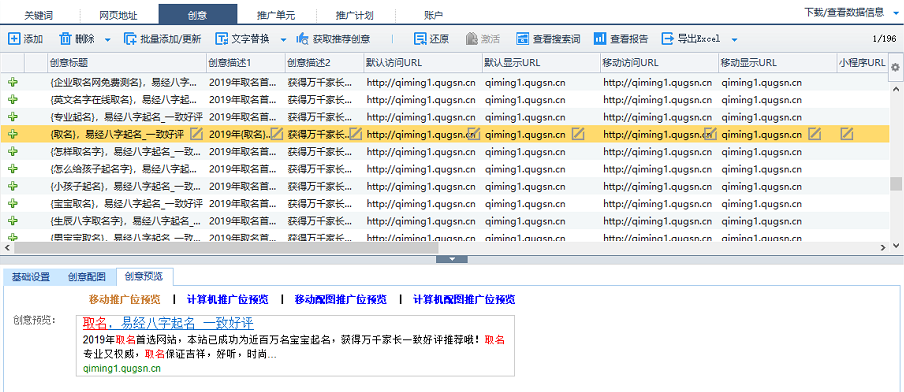Edit 小程序URL pencil icon in selected row

coord(846,134)
